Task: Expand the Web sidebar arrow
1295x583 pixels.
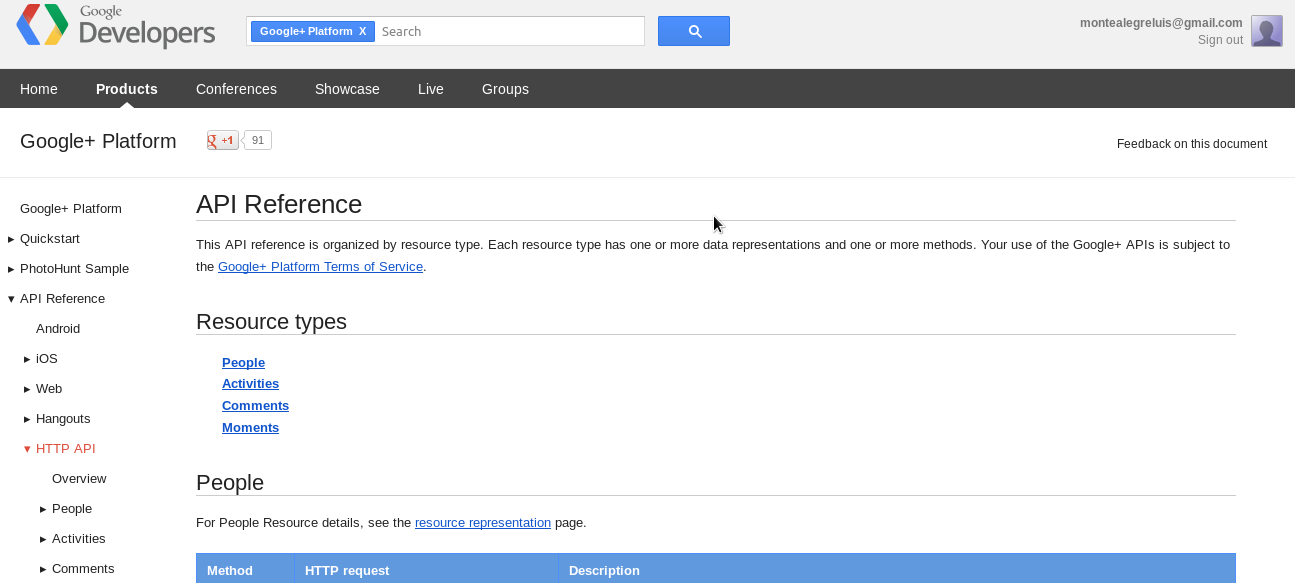Action: click(x=27, y=390)
